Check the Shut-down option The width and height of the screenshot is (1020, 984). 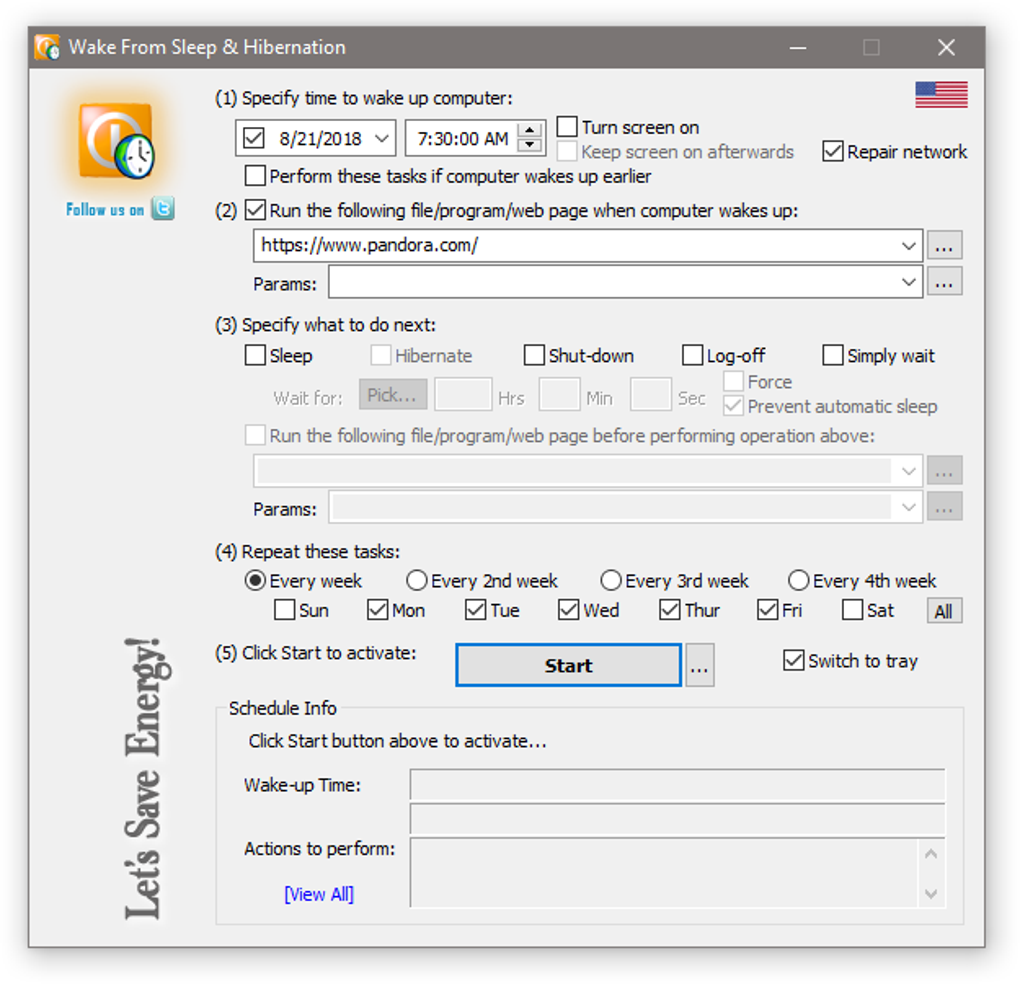534,355
